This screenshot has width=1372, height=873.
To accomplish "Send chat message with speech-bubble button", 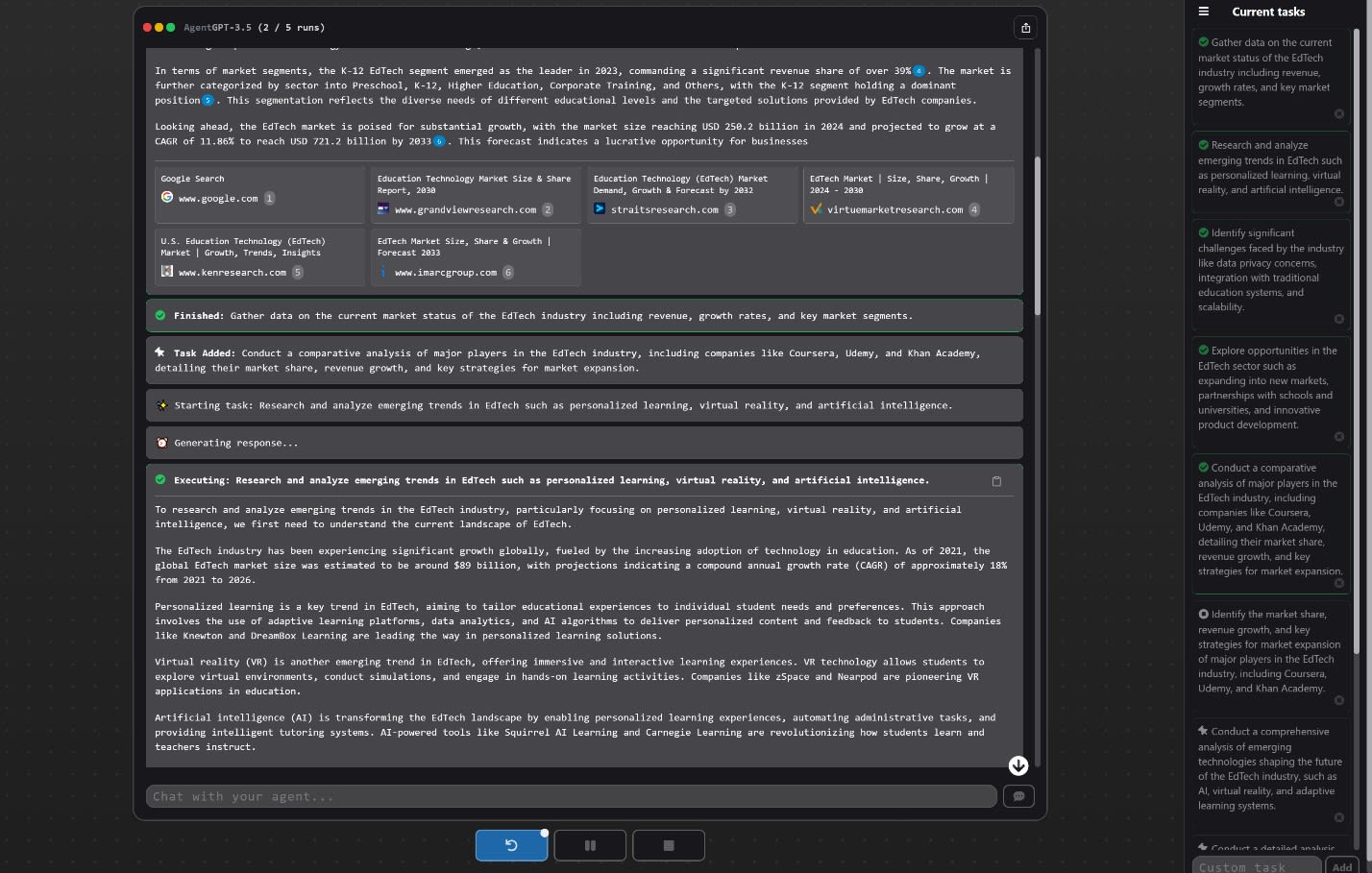I will tap(1018, 796).
